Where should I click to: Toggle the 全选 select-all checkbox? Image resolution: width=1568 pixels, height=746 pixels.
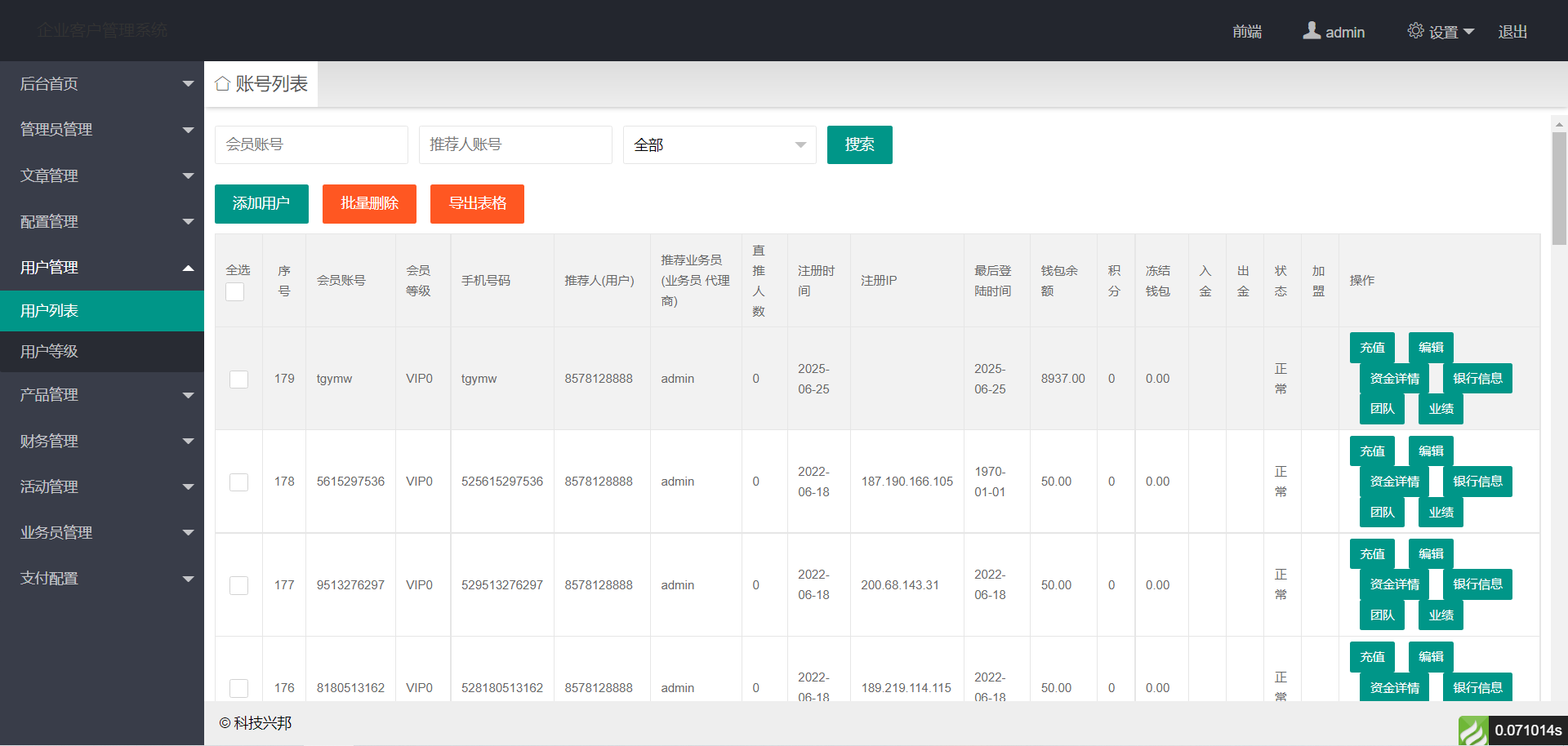coord(235,292)
